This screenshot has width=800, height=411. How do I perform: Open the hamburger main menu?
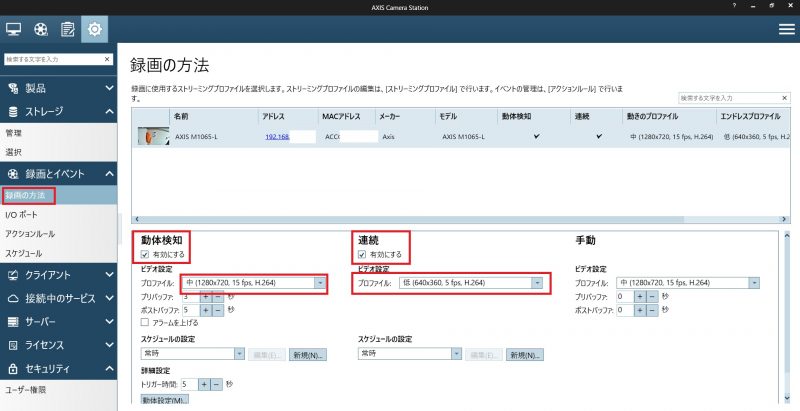point(786,29)
